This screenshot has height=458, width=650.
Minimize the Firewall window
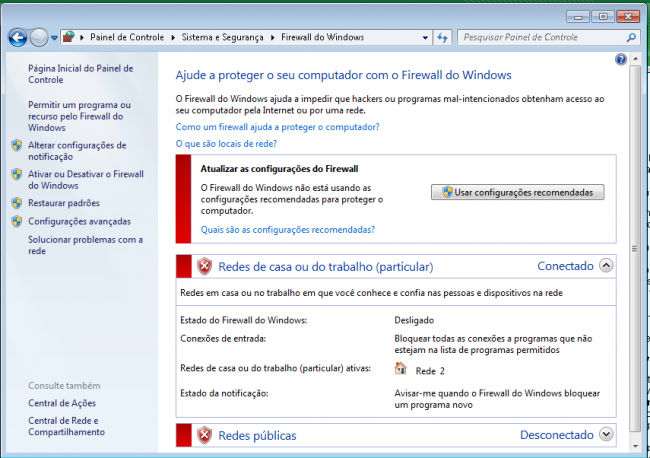578,17
